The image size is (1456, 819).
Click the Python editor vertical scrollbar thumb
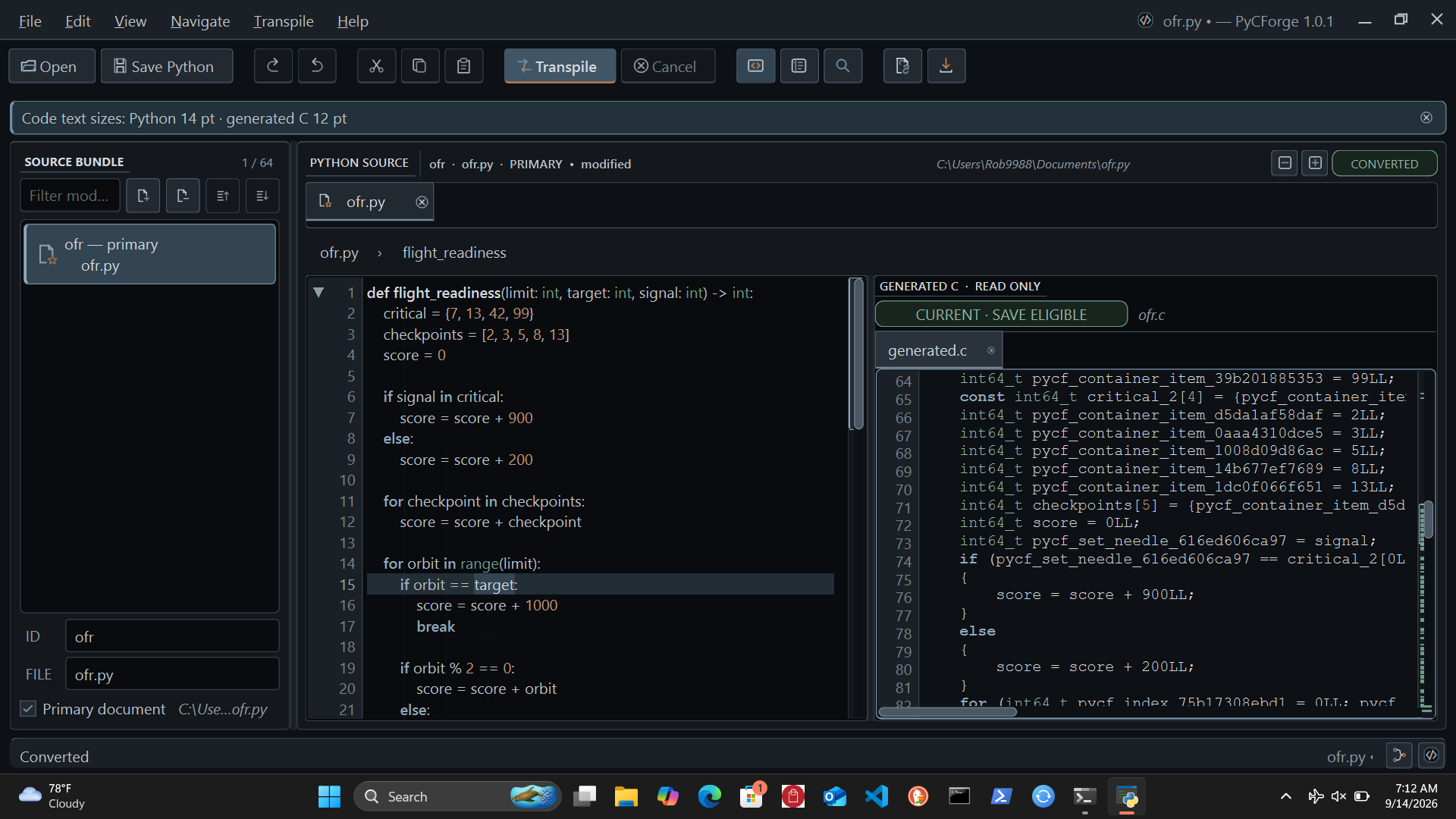[857, 354]
